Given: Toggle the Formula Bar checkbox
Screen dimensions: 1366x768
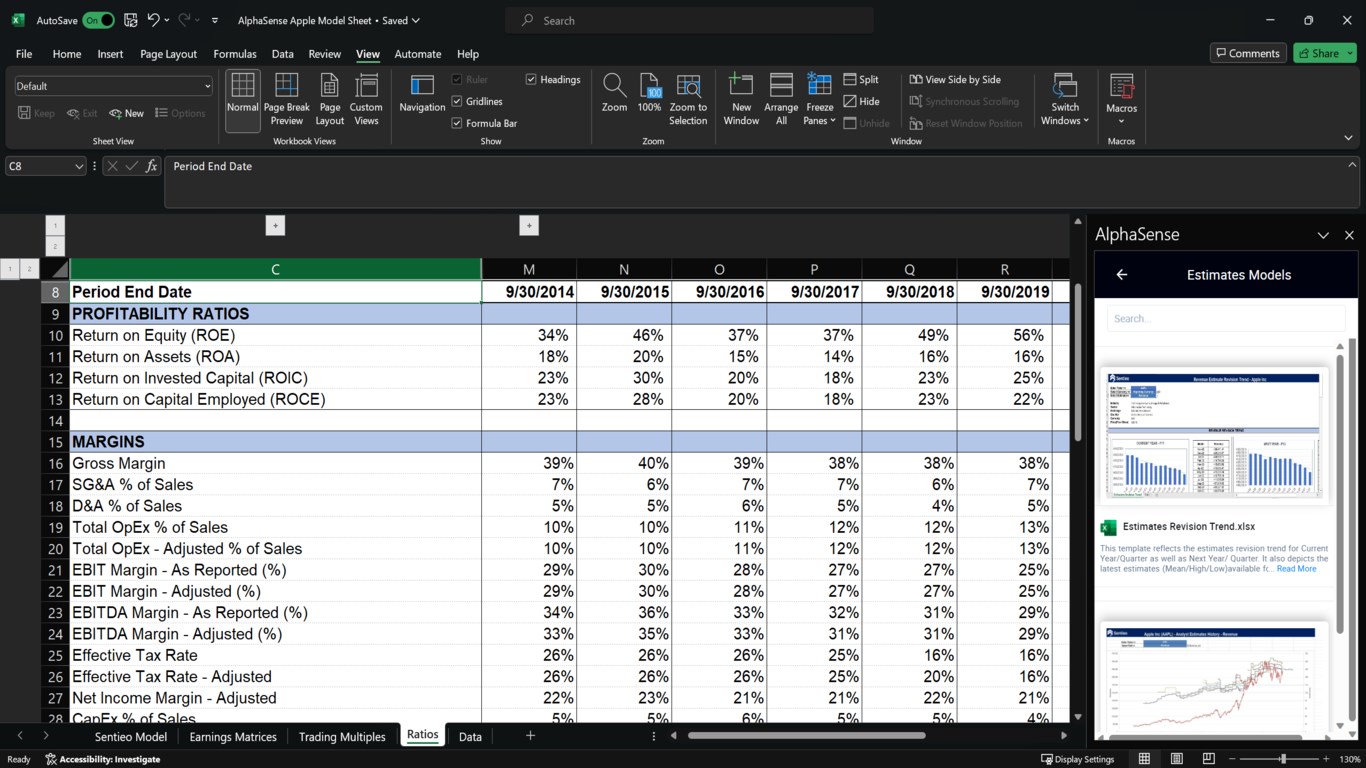Looking at the screenshot, I should point(456,123).
